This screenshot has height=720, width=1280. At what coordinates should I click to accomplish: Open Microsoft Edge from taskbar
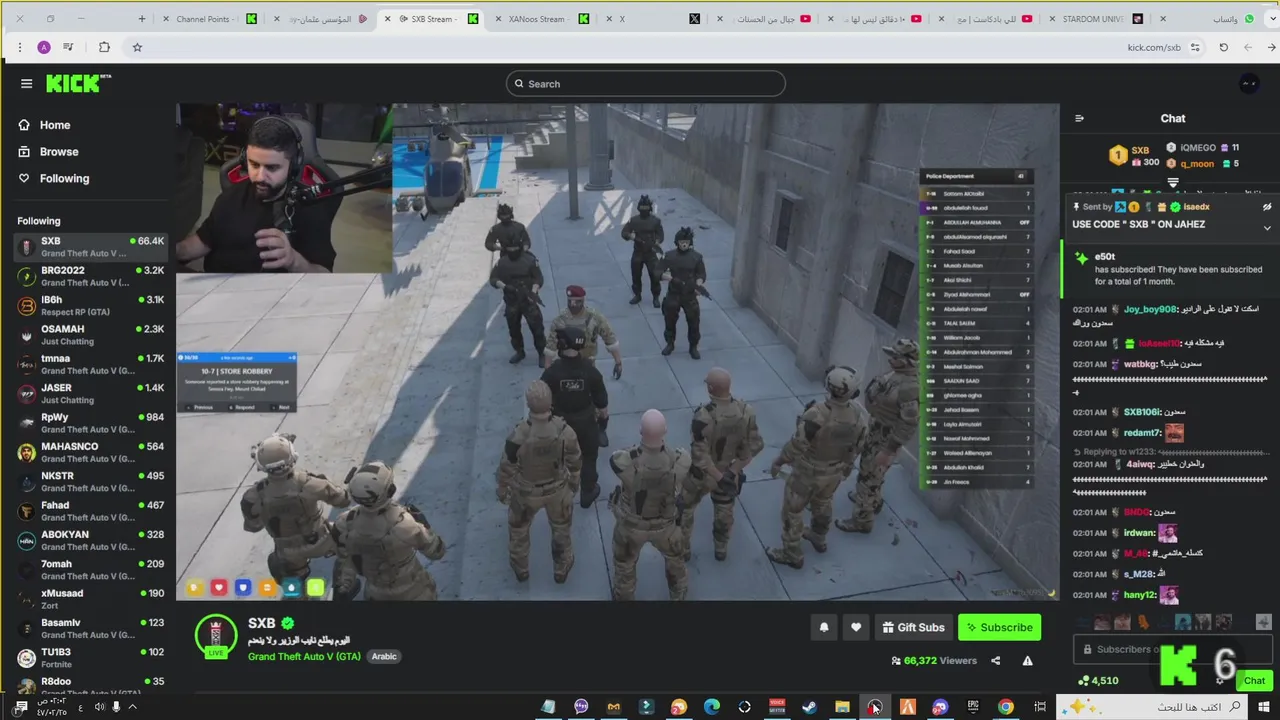[711, 707]
